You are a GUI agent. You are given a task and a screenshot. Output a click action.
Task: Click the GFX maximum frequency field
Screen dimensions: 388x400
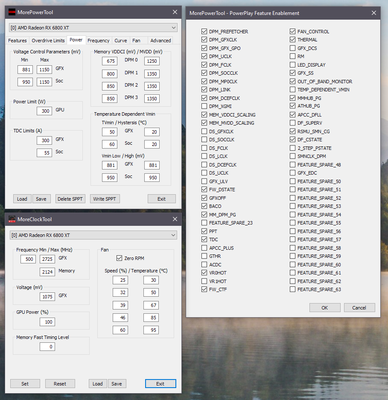pos(47,259)
